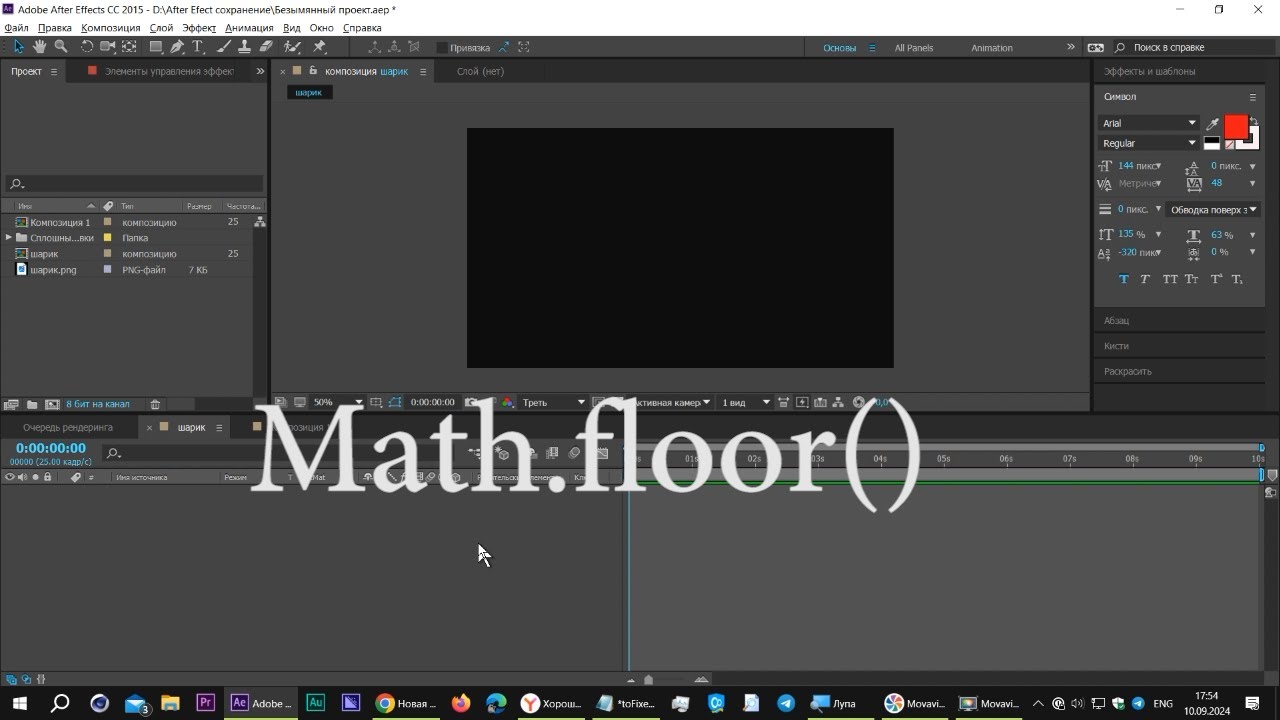Toggle Small Caps text style

[1192, 279]
